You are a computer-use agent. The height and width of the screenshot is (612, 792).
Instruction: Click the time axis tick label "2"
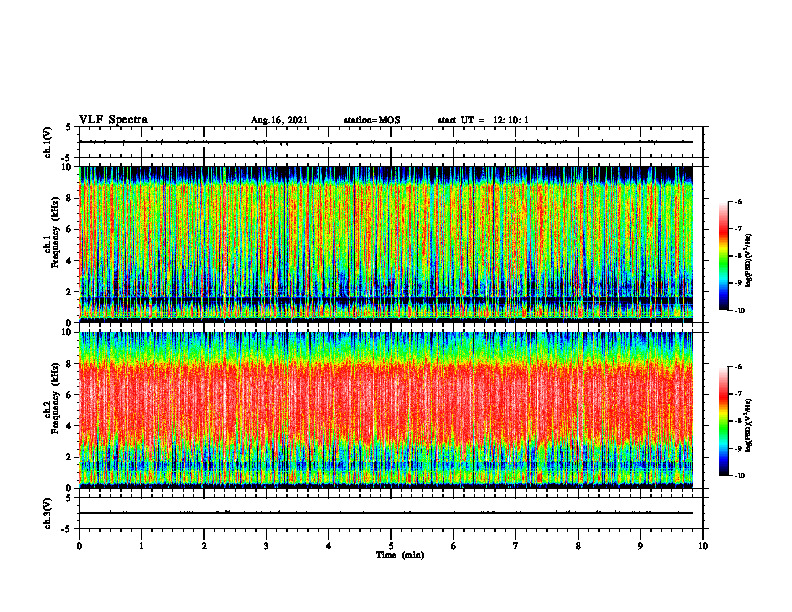pyautogui.click(x=204, y=546)
